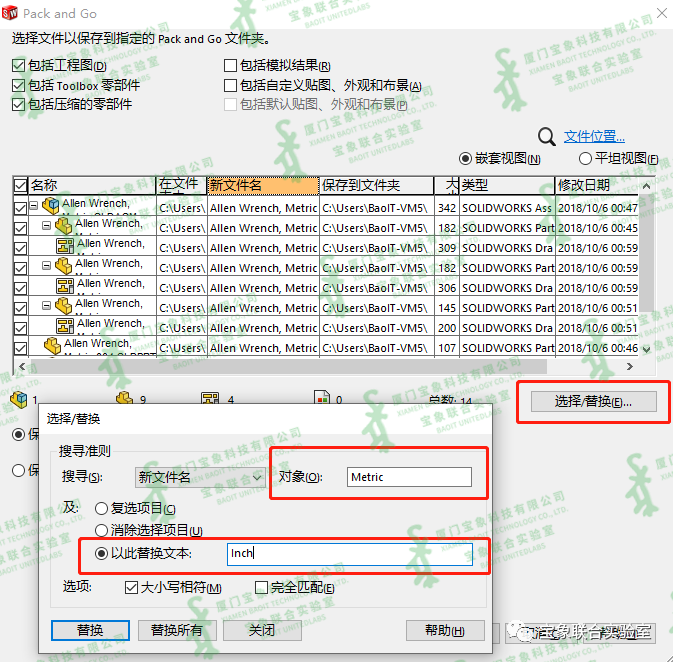
Task: Click the SOLIDWORKS logo in title bar
Action: [x=9, y=13]
